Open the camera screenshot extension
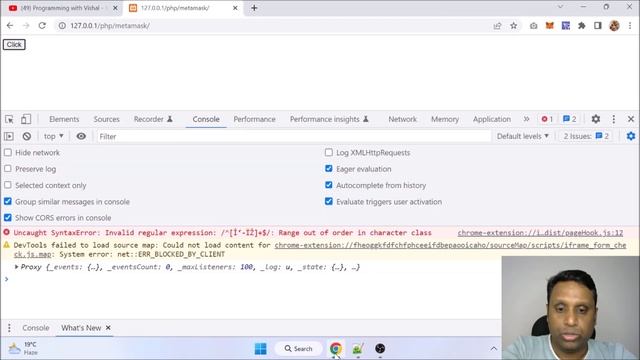This screenshot has width=640, height=360. (533, 26)
